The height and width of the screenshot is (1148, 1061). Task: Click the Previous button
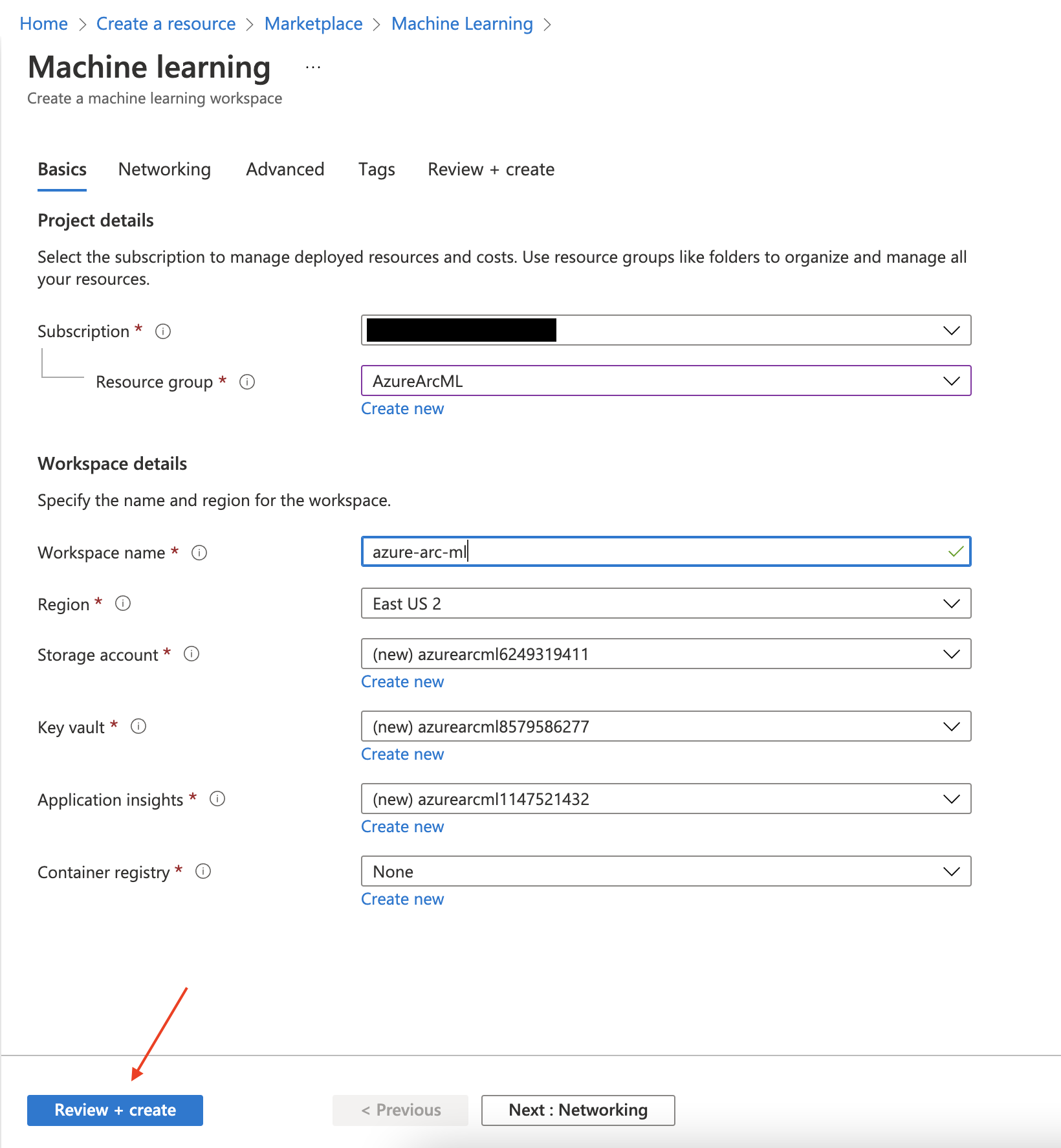coord(400,1110)
